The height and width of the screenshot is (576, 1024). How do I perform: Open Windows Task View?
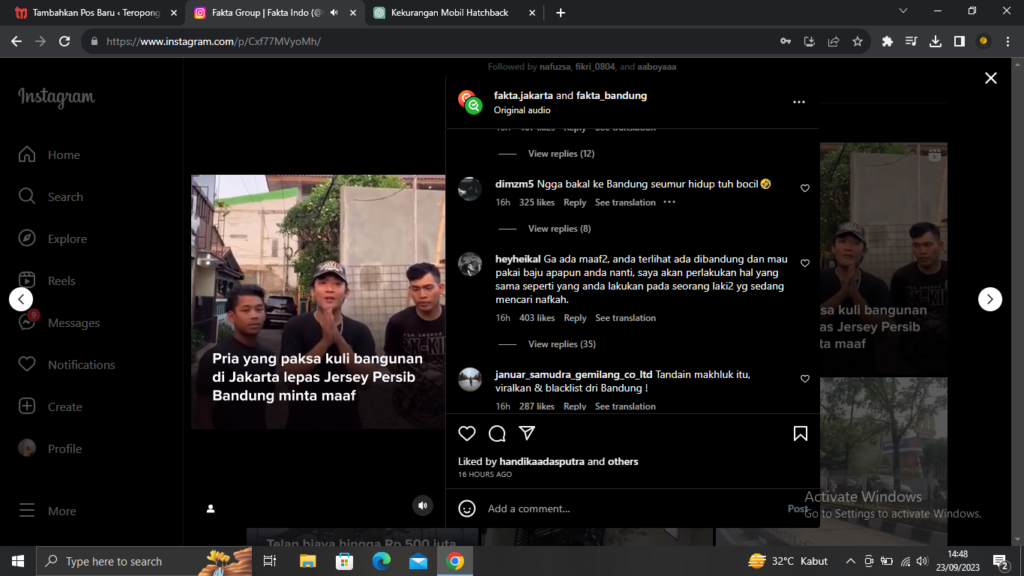pyautogui.click(x=269, y=561)
